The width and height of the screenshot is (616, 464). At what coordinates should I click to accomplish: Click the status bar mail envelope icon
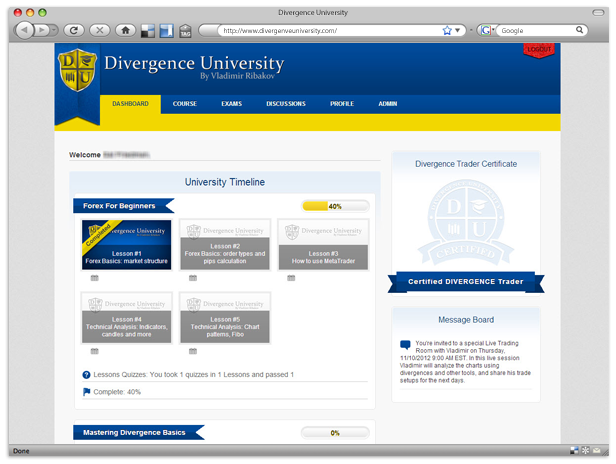coord(596,451)
